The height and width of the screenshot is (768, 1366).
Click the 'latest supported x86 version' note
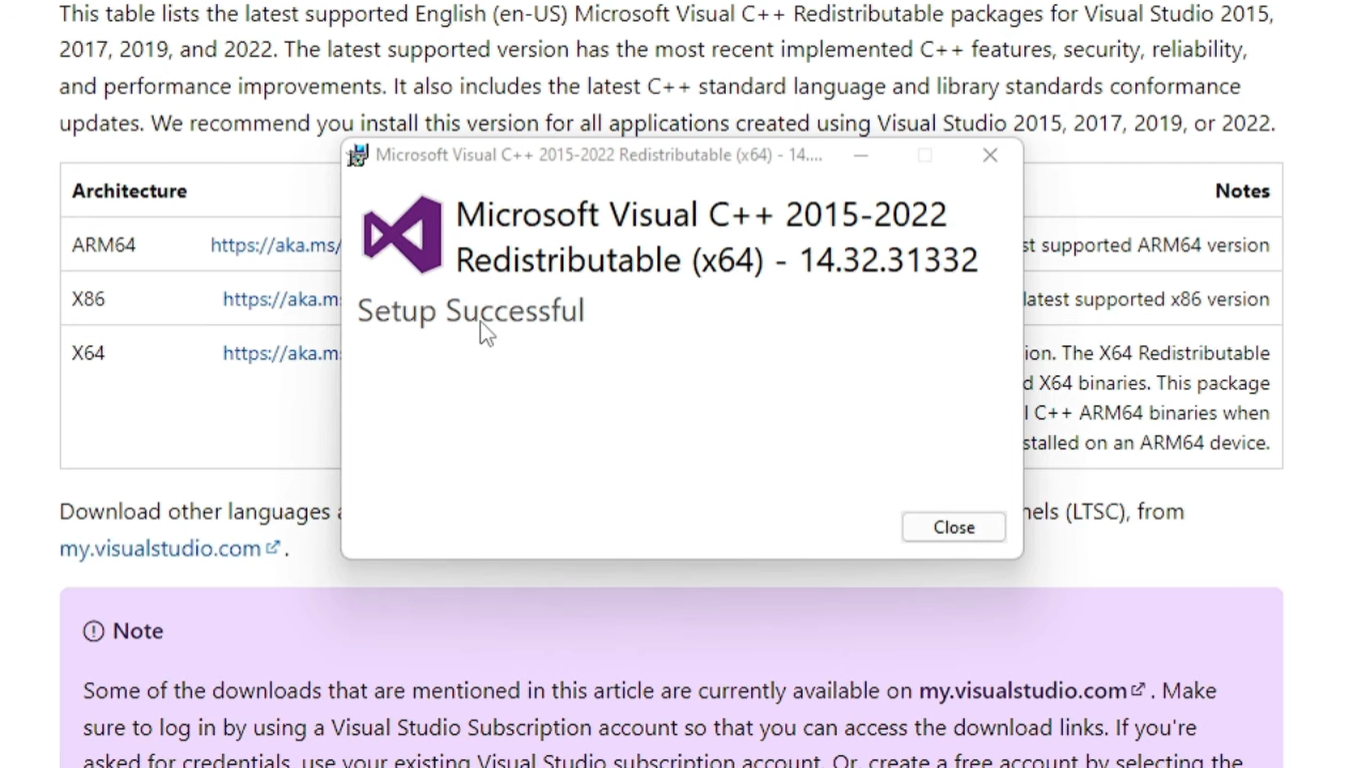coord(1147,299)
